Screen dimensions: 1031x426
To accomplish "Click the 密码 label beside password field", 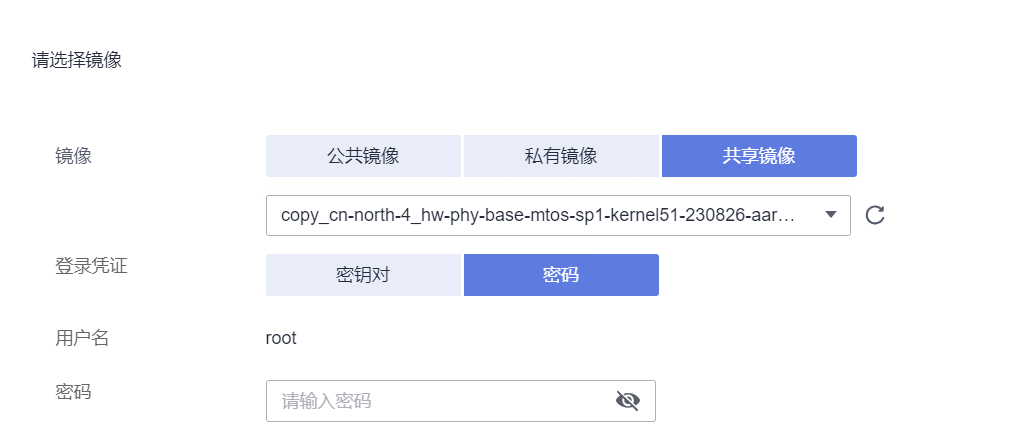I will (73, 392).
